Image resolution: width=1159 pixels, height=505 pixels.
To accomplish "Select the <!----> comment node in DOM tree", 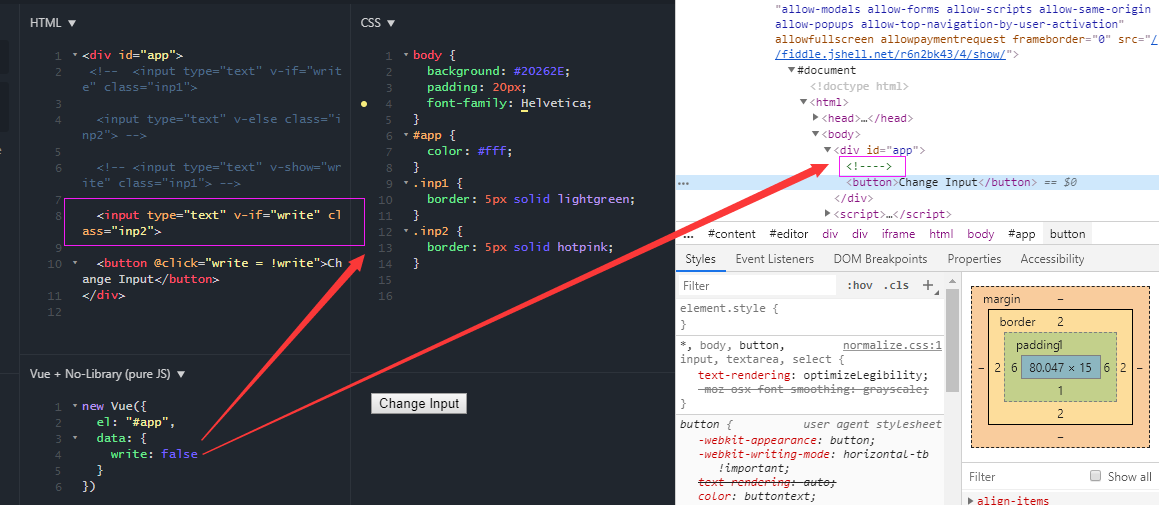I will point(869,166).
